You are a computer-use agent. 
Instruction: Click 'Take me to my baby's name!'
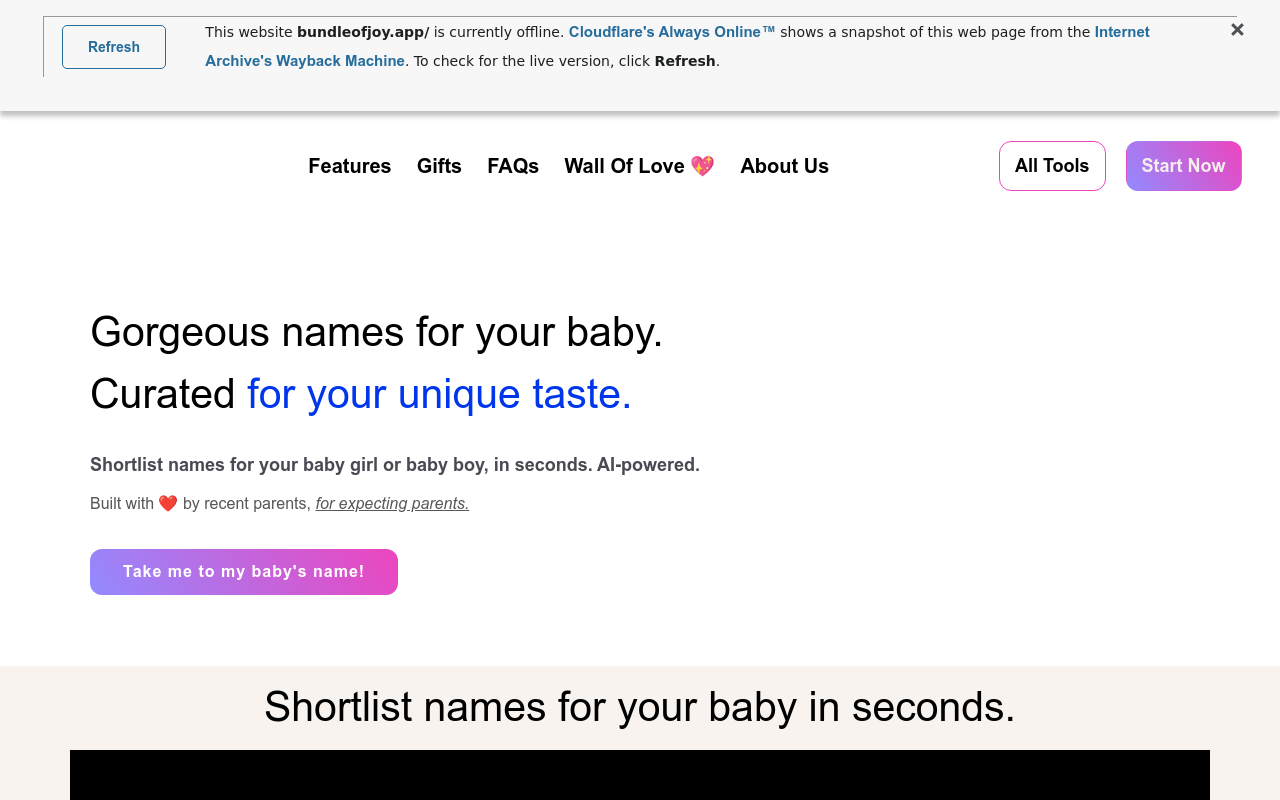244,572
